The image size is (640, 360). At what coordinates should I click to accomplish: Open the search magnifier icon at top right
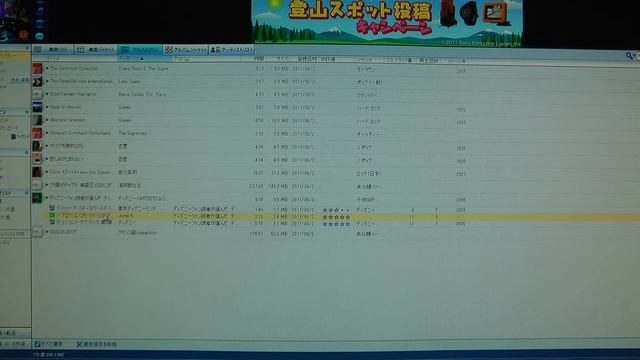coord(629,55)
